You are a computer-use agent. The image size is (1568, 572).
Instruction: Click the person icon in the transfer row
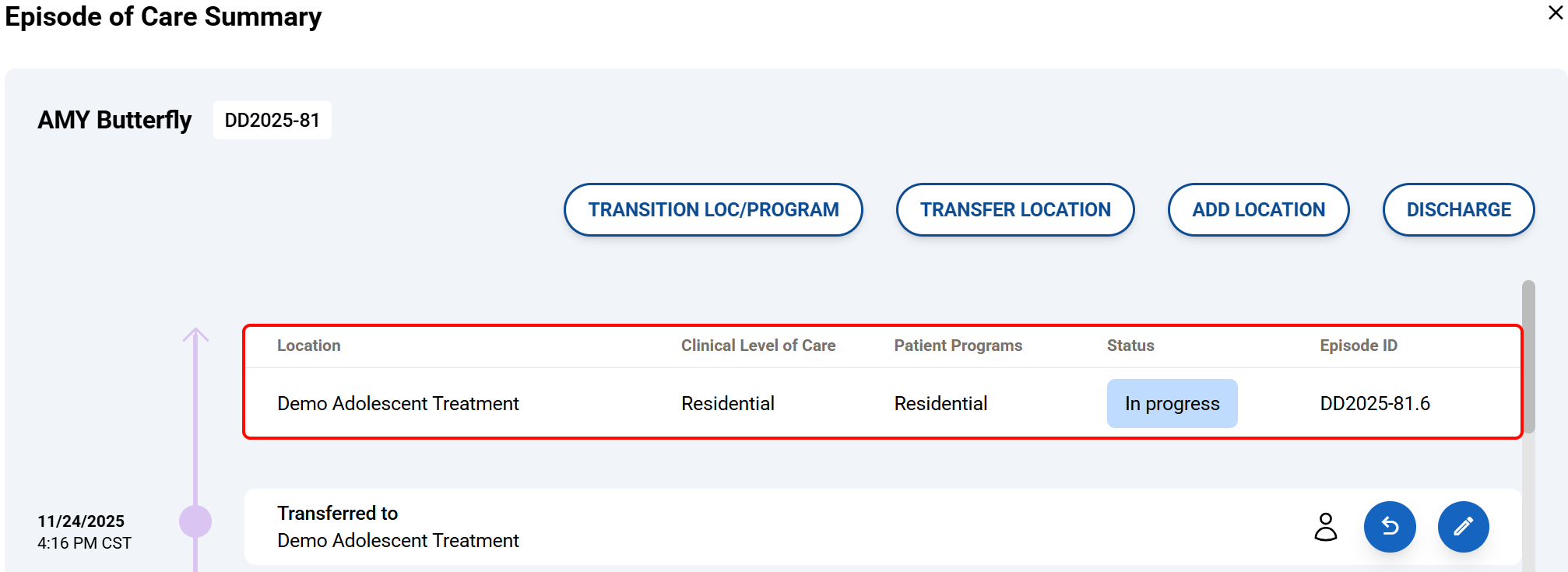[x=1326, y=527]
